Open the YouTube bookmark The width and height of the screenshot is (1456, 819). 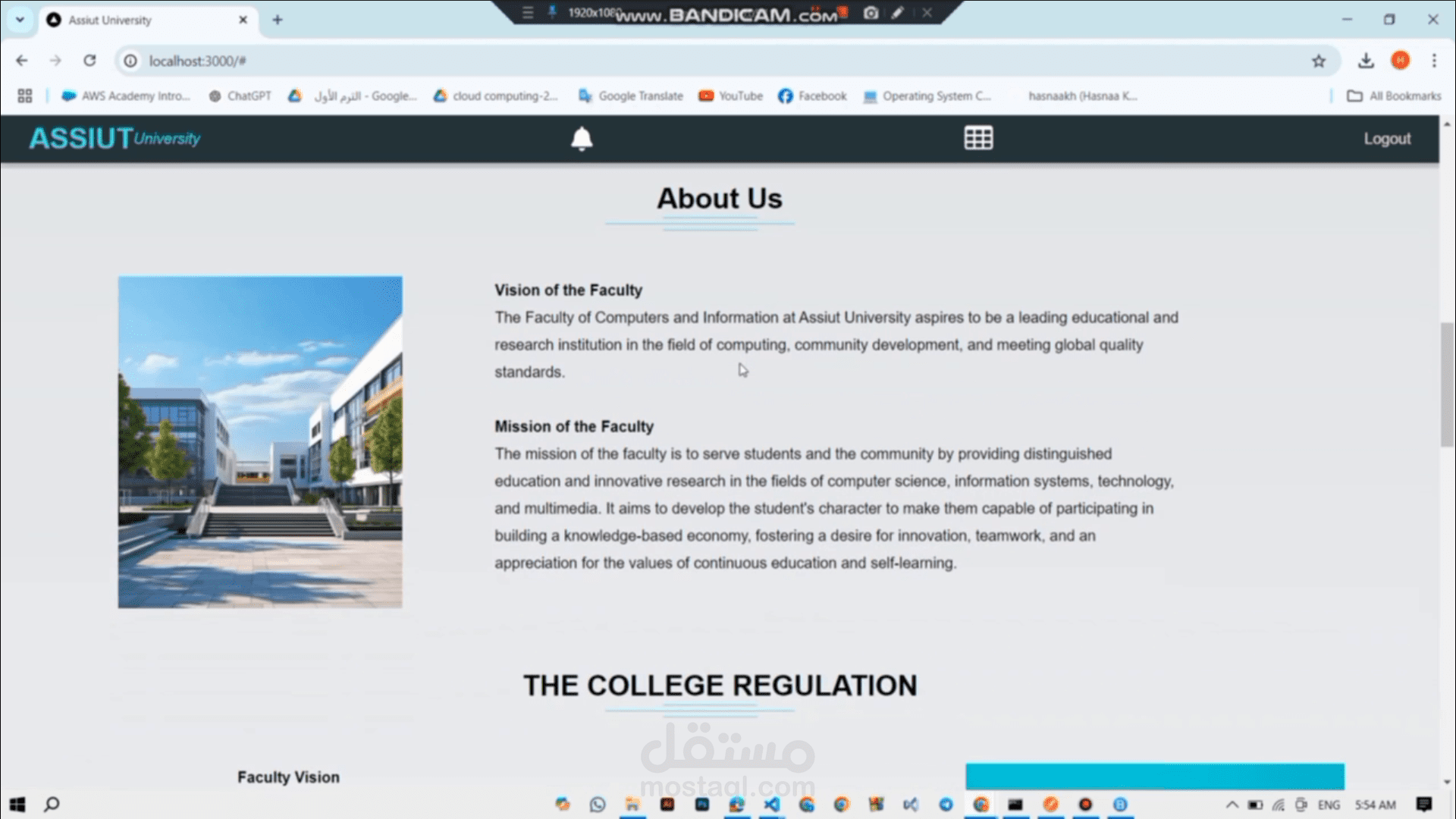point(731,96)
